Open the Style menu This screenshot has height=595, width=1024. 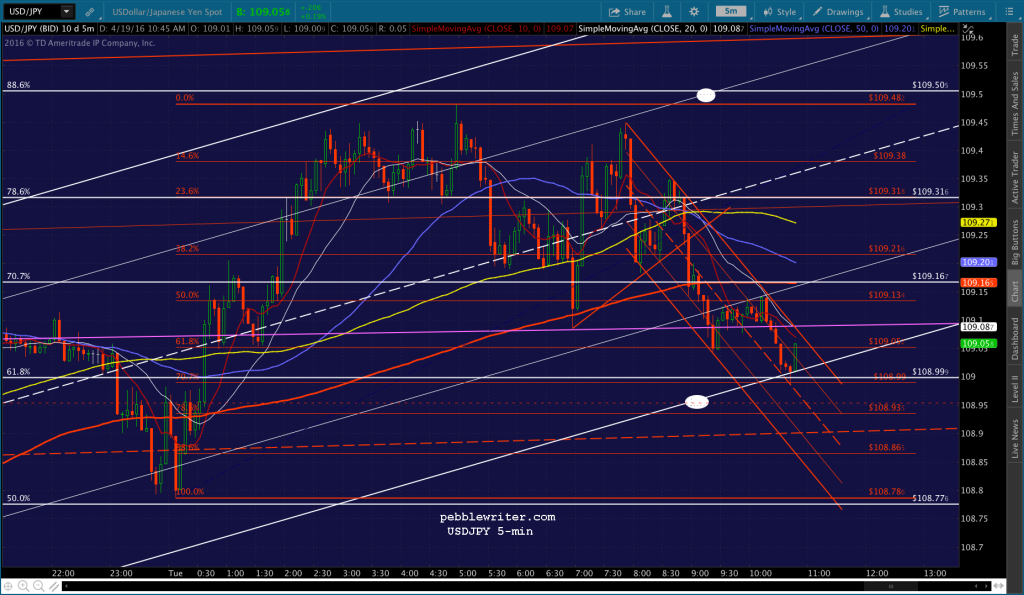click(x=780, y=12)
